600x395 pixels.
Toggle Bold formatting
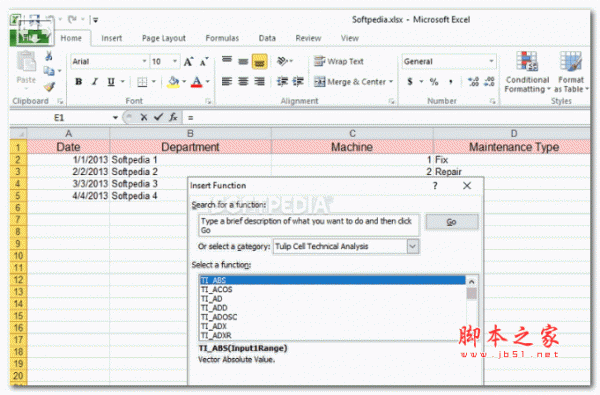78,82
